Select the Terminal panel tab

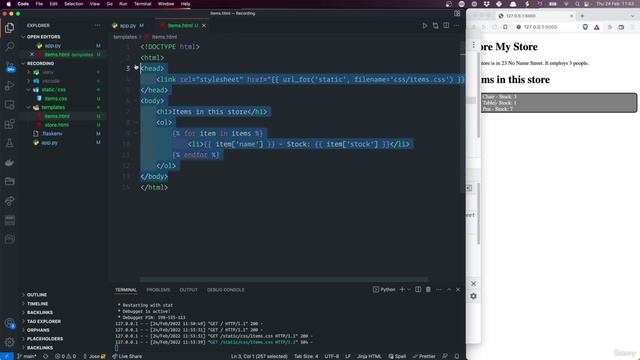tap(126, 289)
